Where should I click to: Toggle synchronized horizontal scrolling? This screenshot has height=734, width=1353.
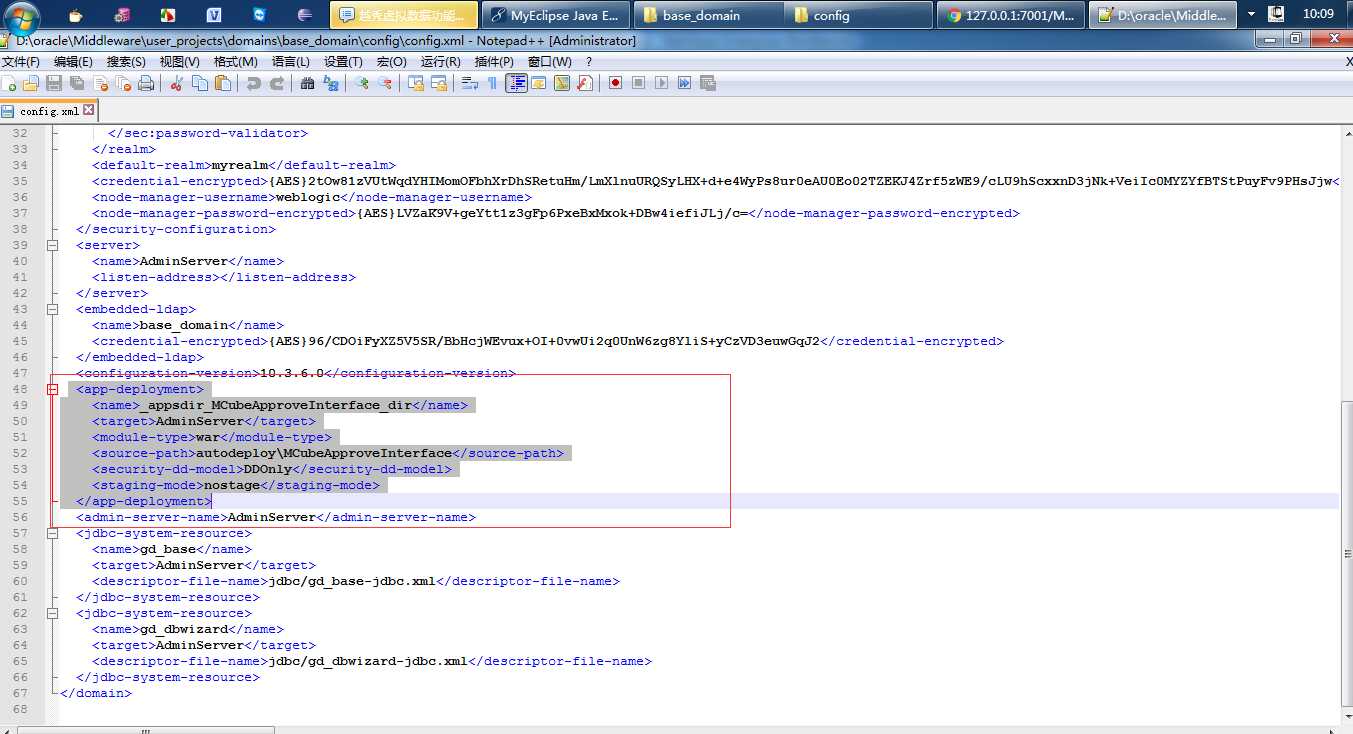click(439, 83)
